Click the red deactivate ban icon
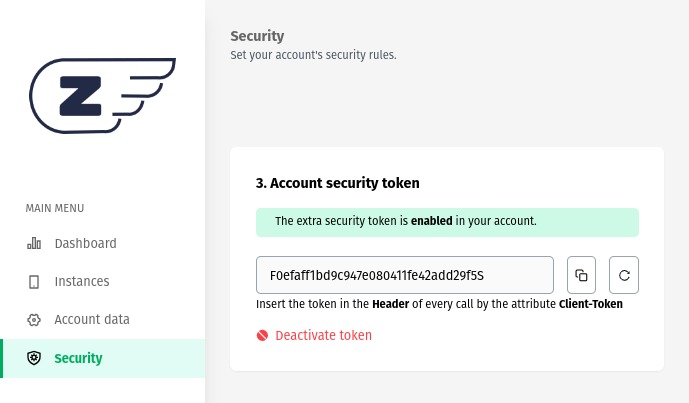This screenshot has height=403, width=689. (262, 336)
